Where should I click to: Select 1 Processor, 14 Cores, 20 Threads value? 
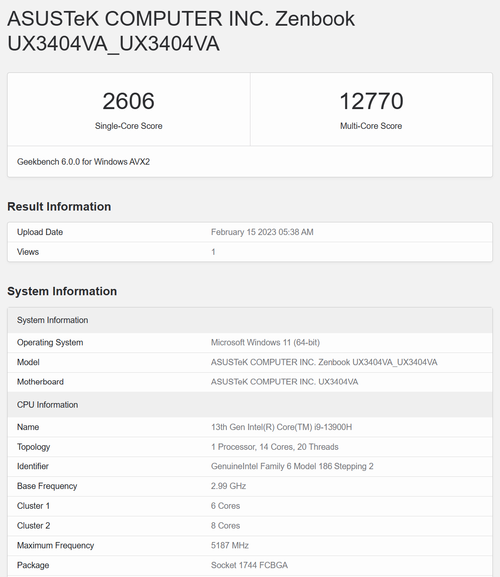[x=274, y=447]
